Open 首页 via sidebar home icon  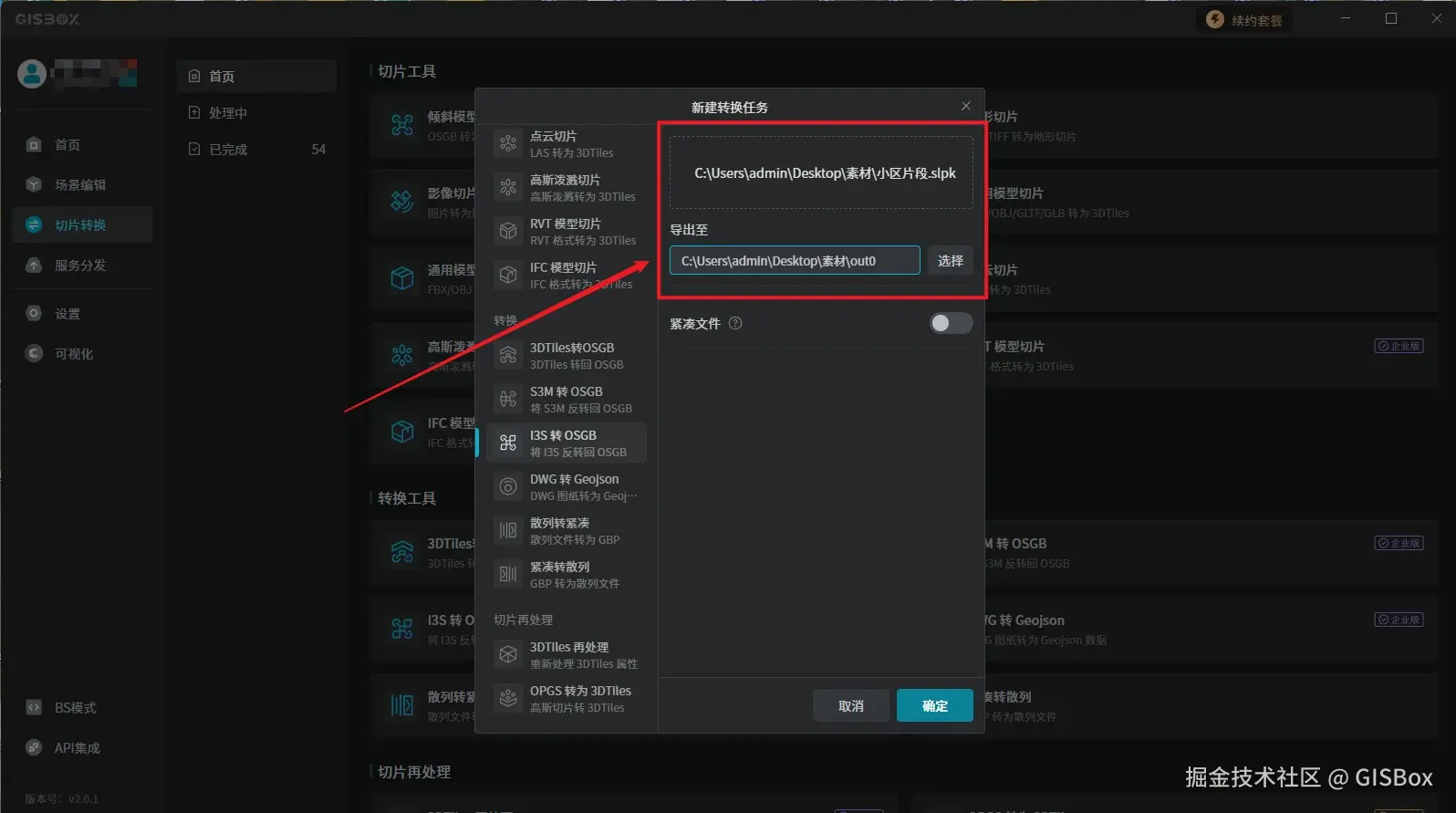(34, 144)
